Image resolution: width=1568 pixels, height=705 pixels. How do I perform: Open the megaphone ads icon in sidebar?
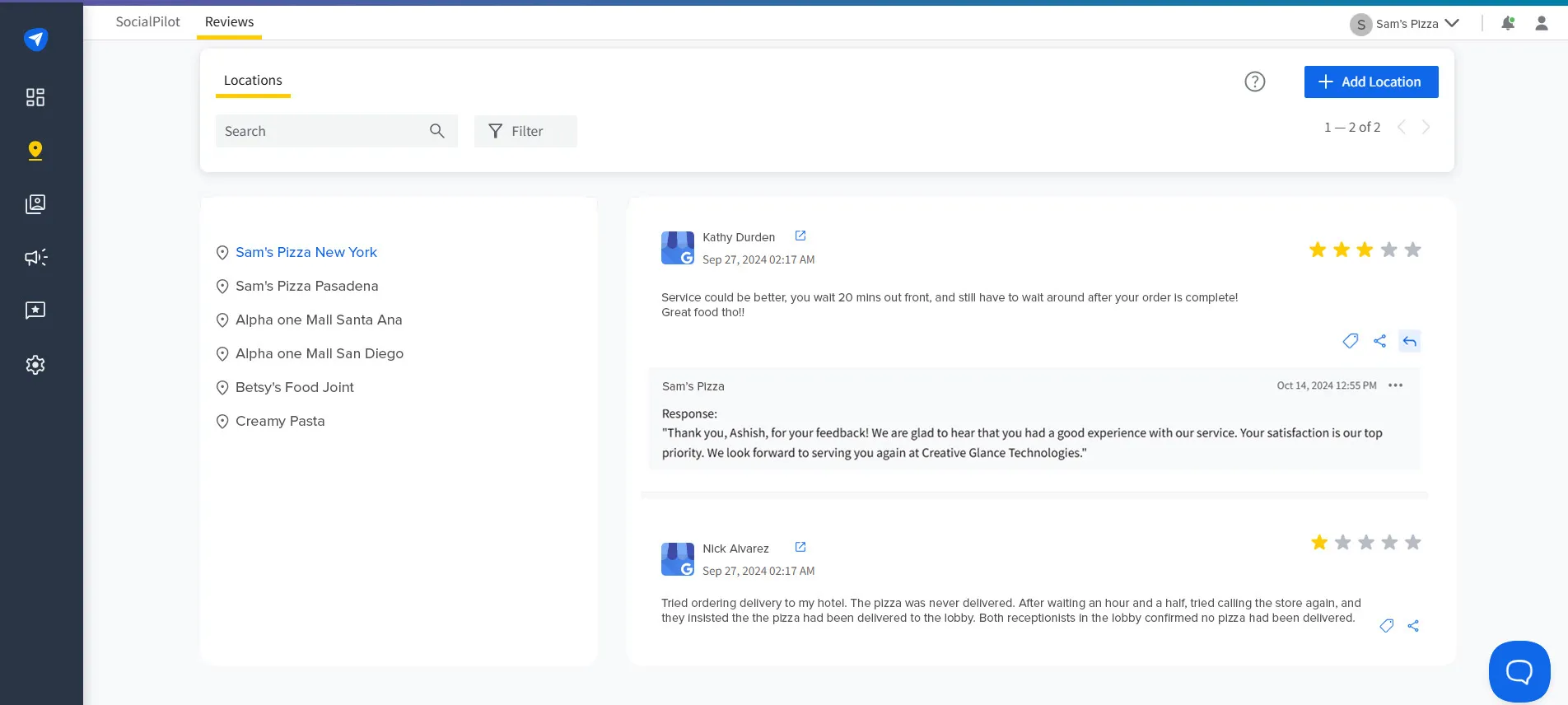35,258
